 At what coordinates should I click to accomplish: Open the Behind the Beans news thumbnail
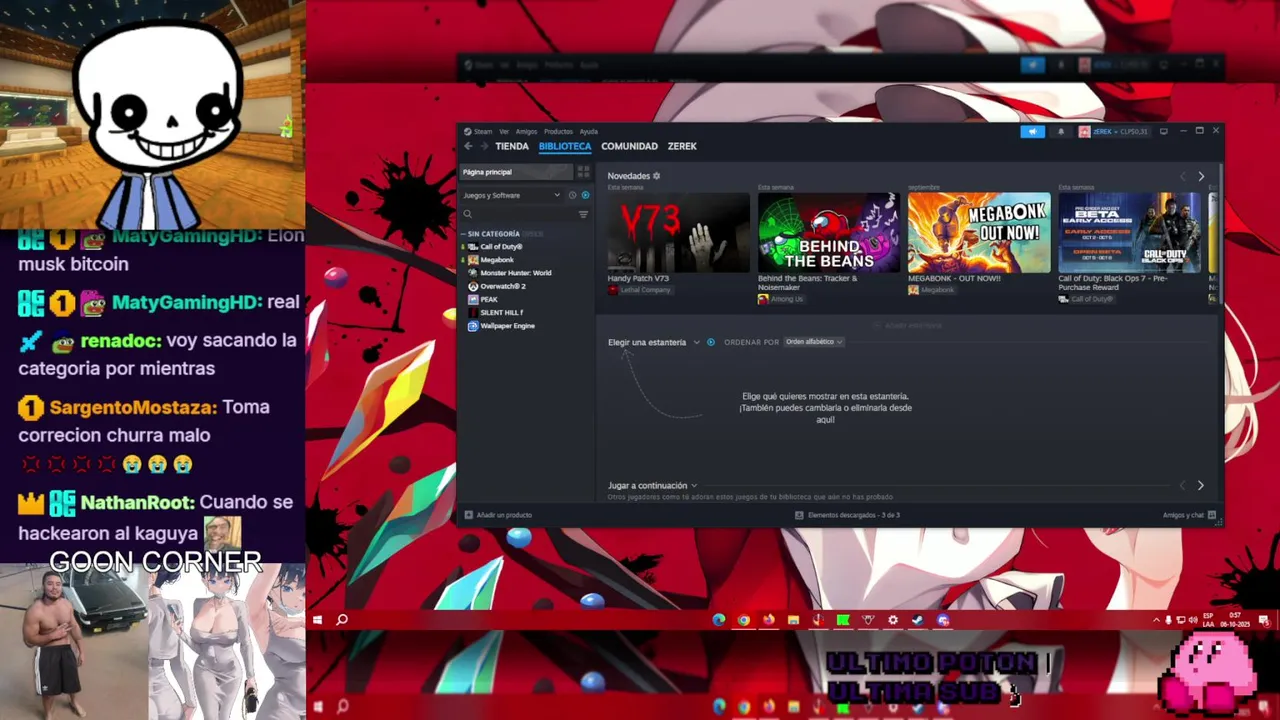pos(829,233)
